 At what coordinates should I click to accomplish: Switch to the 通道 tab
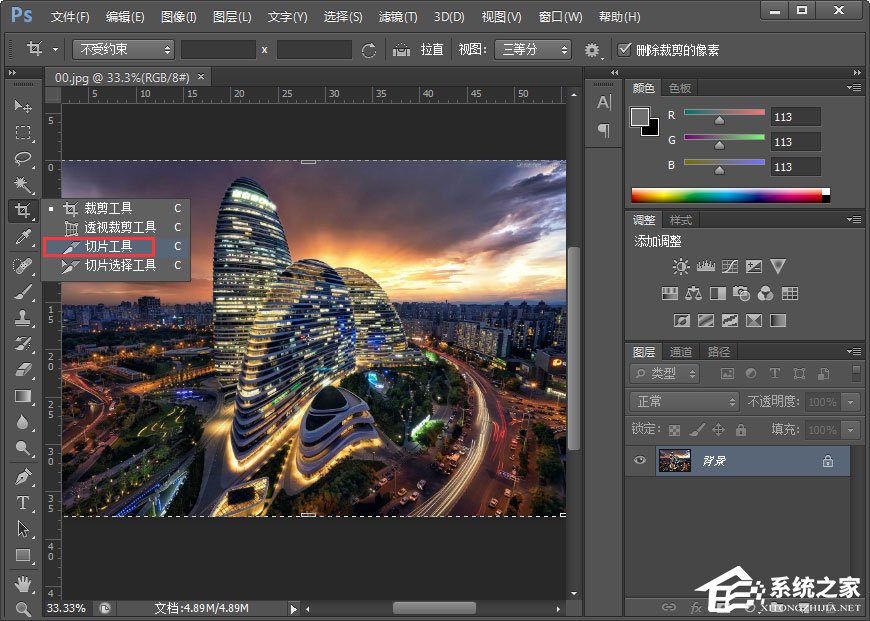pos(681,351)
